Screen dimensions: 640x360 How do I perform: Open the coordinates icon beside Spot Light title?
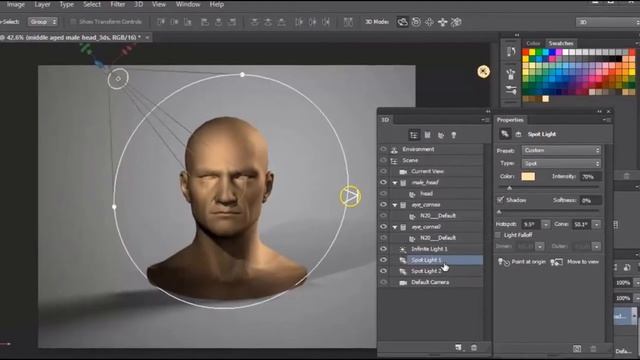pos(518,134)
